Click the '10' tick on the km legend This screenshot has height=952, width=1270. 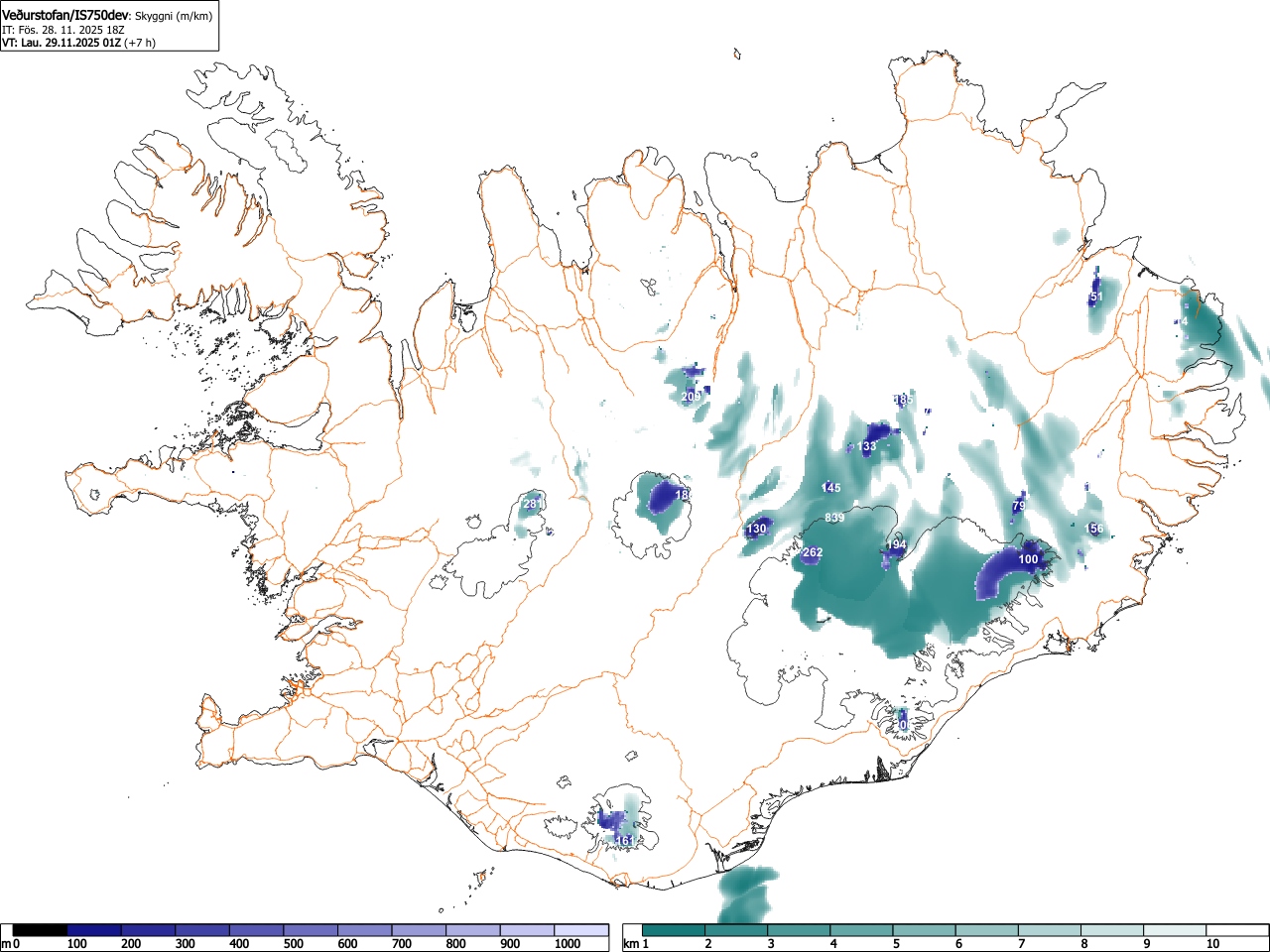pos(1212,944)
